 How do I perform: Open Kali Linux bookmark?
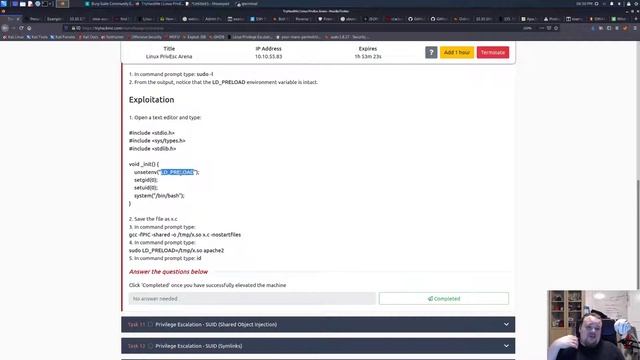point(13,37)
